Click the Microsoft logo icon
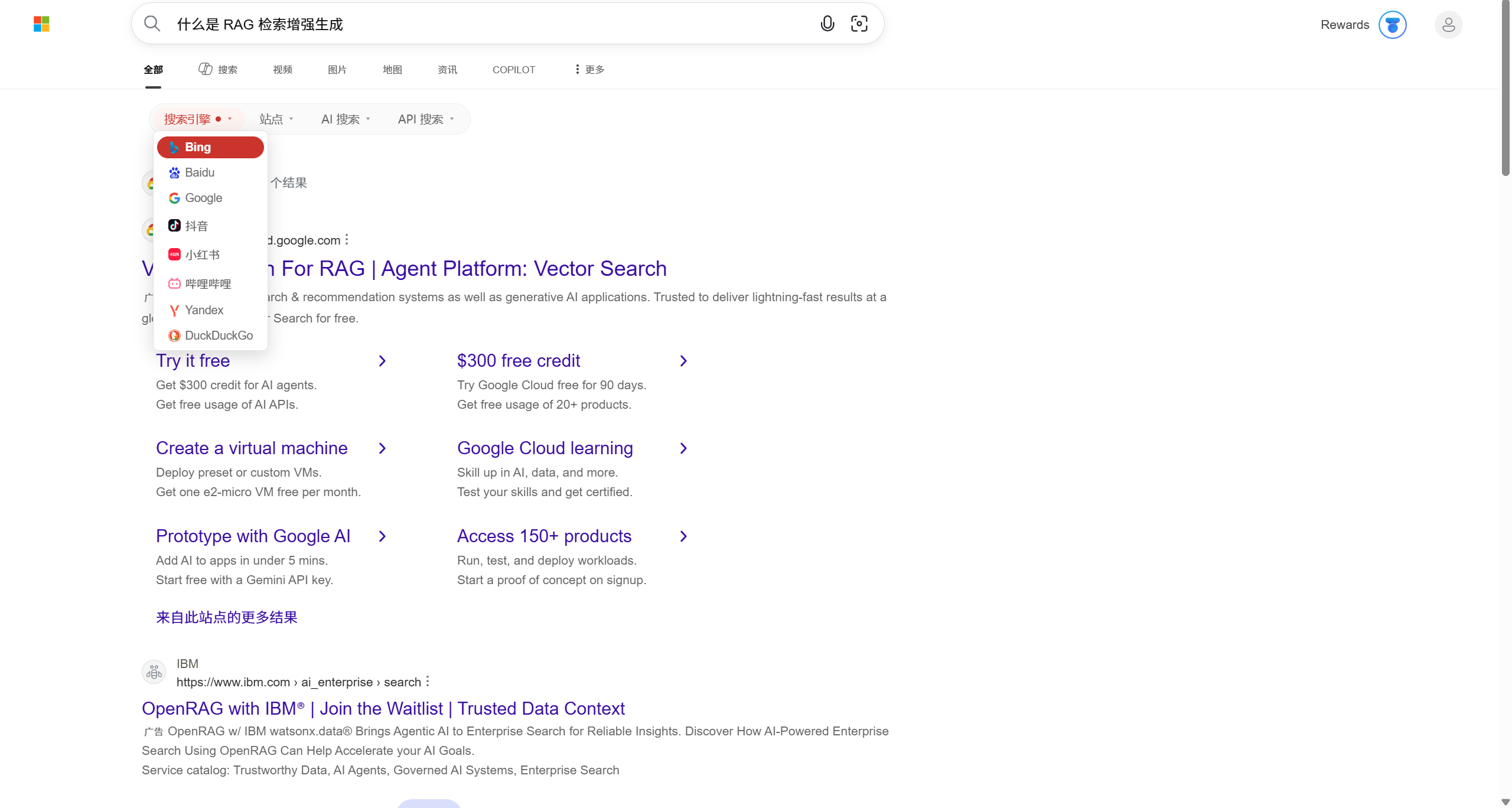The height and width of the screenshot is (808, 1512). [41, 24]
